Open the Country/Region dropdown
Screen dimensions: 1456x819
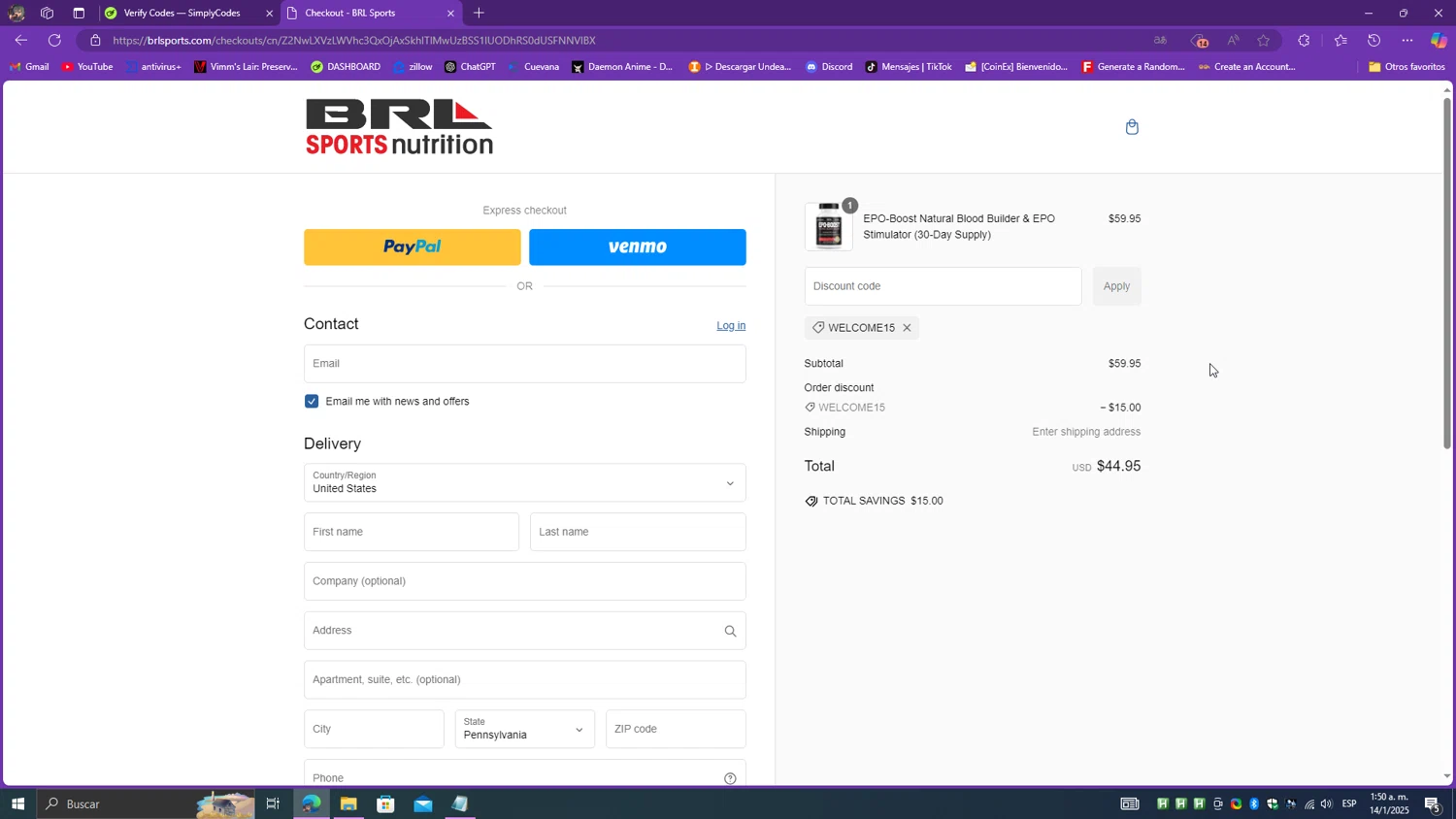click(x=524, y=482)
